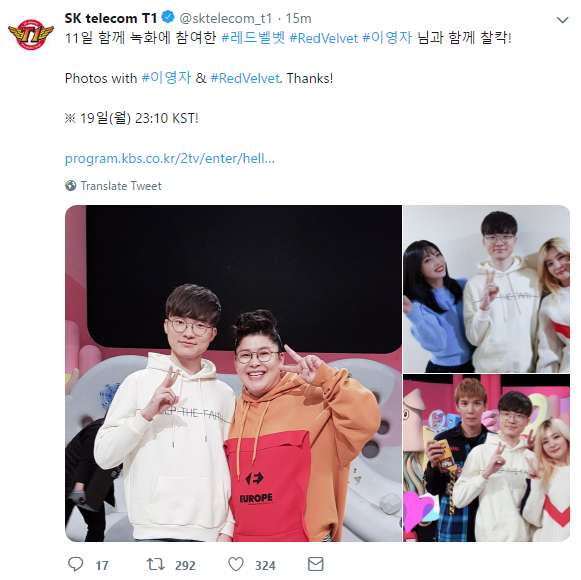Like the tweet with the heart icon

(x=236, y=564)
